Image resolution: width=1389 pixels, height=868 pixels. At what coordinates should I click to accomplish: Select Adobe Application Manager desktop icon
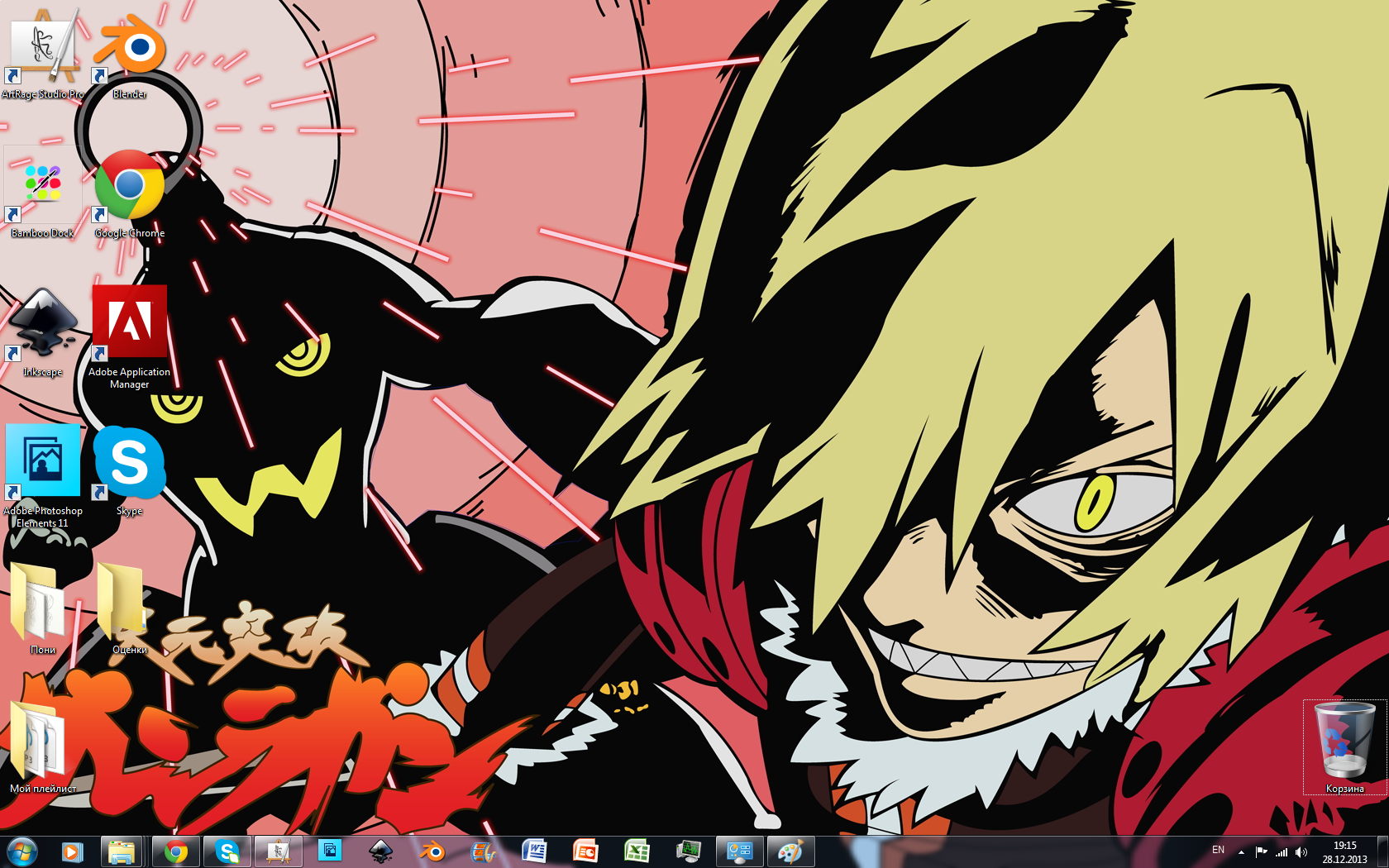(130, 337)
